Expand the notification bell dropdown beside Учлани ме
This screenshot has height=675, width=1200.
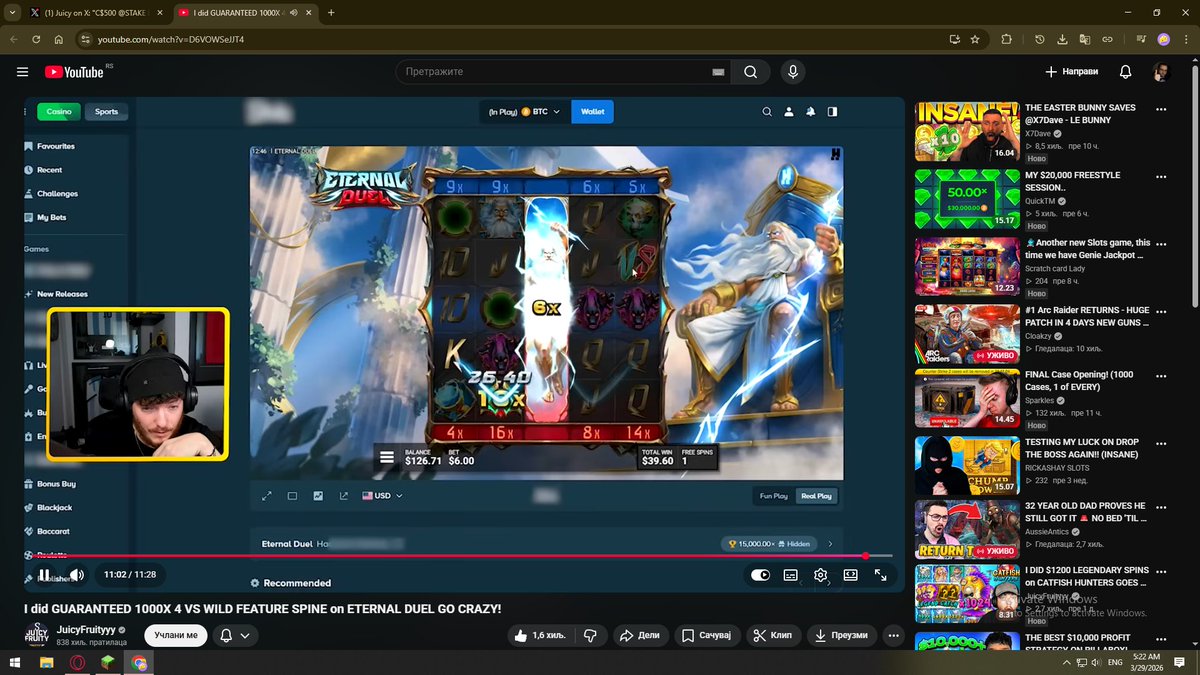click(234, 635)
